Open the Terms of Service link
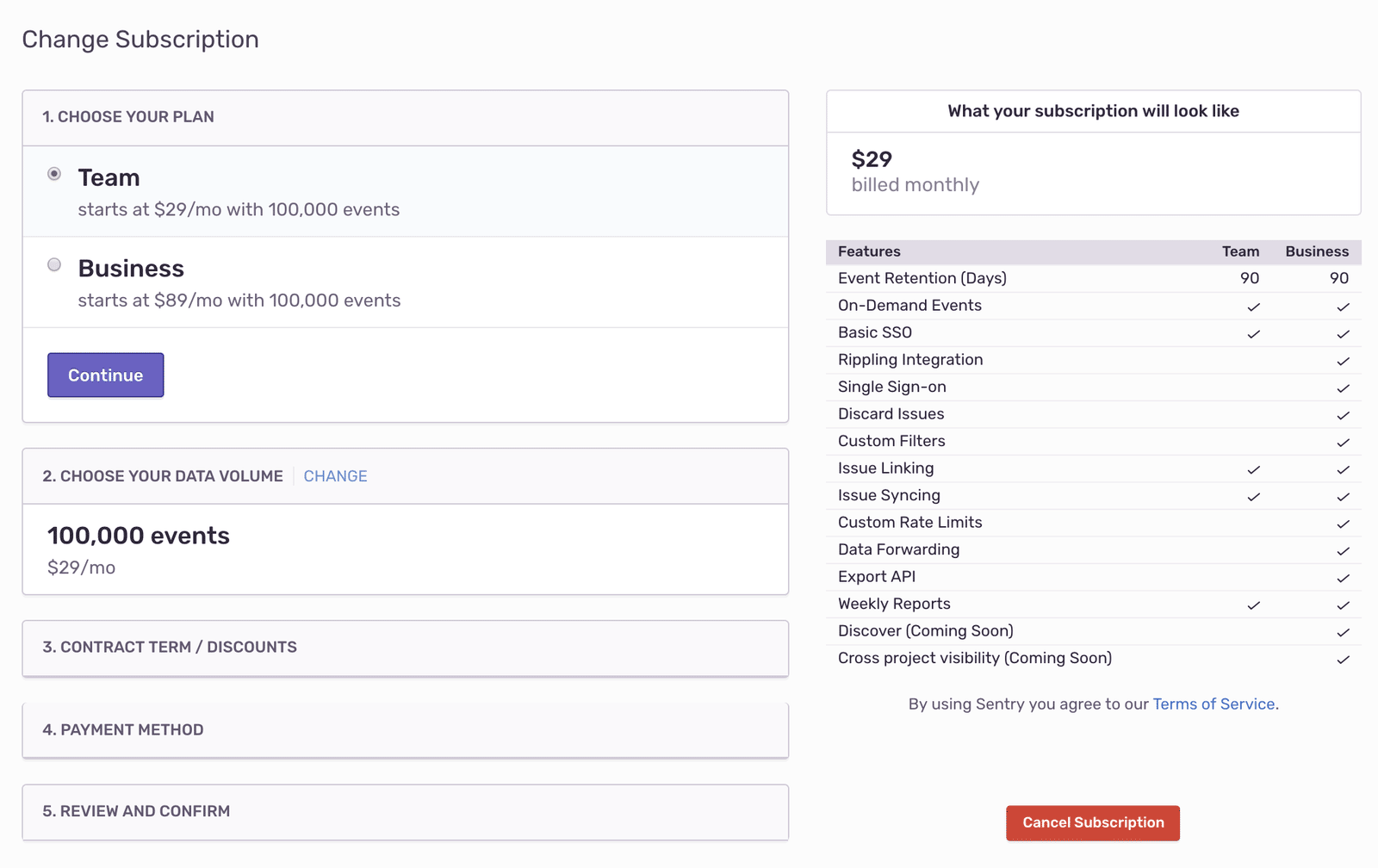 click(x=1214, y=704)
